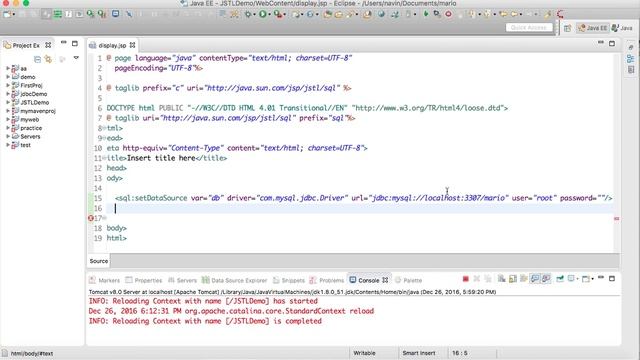
Task: Click the Open Perspective icon
Action: pos(567,28)
